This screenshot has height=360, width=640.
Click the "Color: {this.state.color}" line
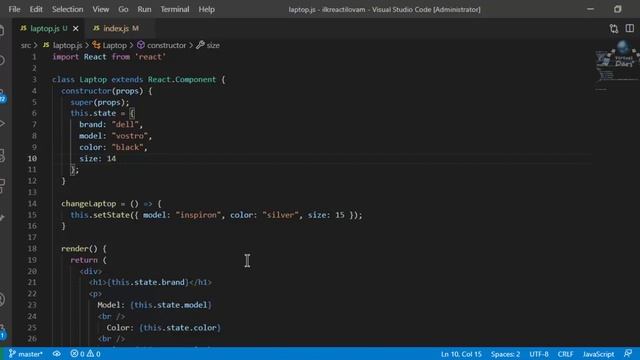164,328
